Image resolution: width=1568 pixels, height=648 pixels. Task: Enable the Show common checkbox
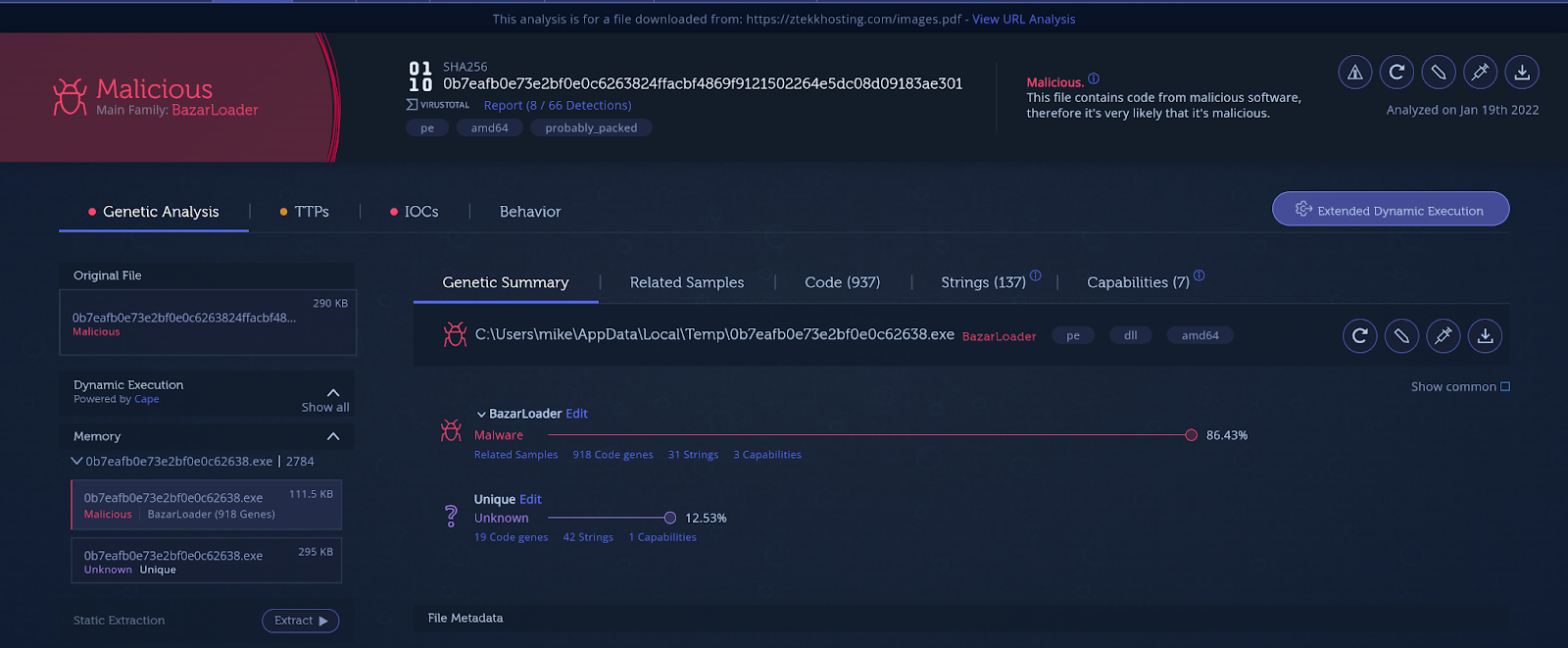(x=1505, y=387)
